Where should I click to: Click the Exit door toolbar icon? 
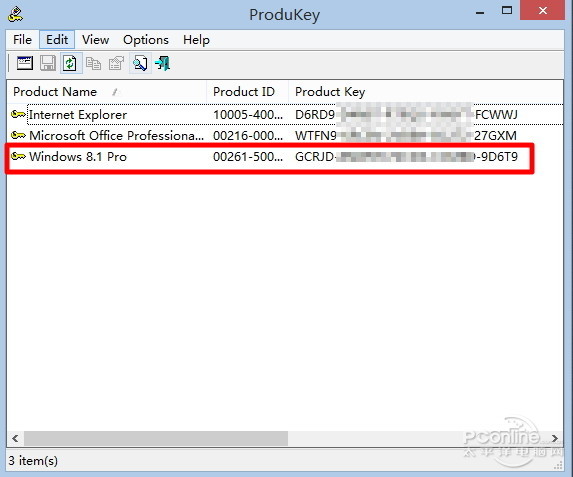pyautogui.click(x=163, y=63)
